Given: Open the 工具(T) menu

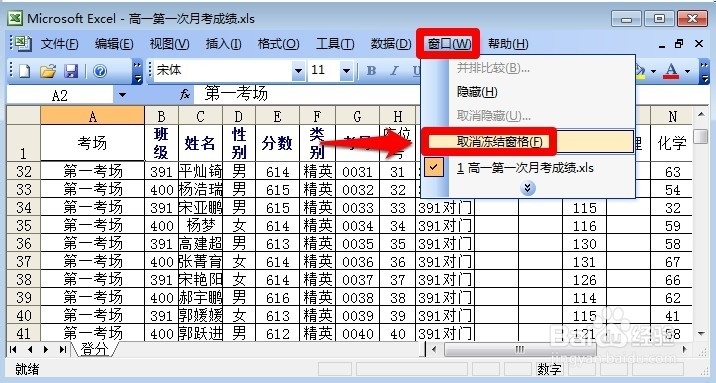Looking at the screenshot, I should click(335, 44).
